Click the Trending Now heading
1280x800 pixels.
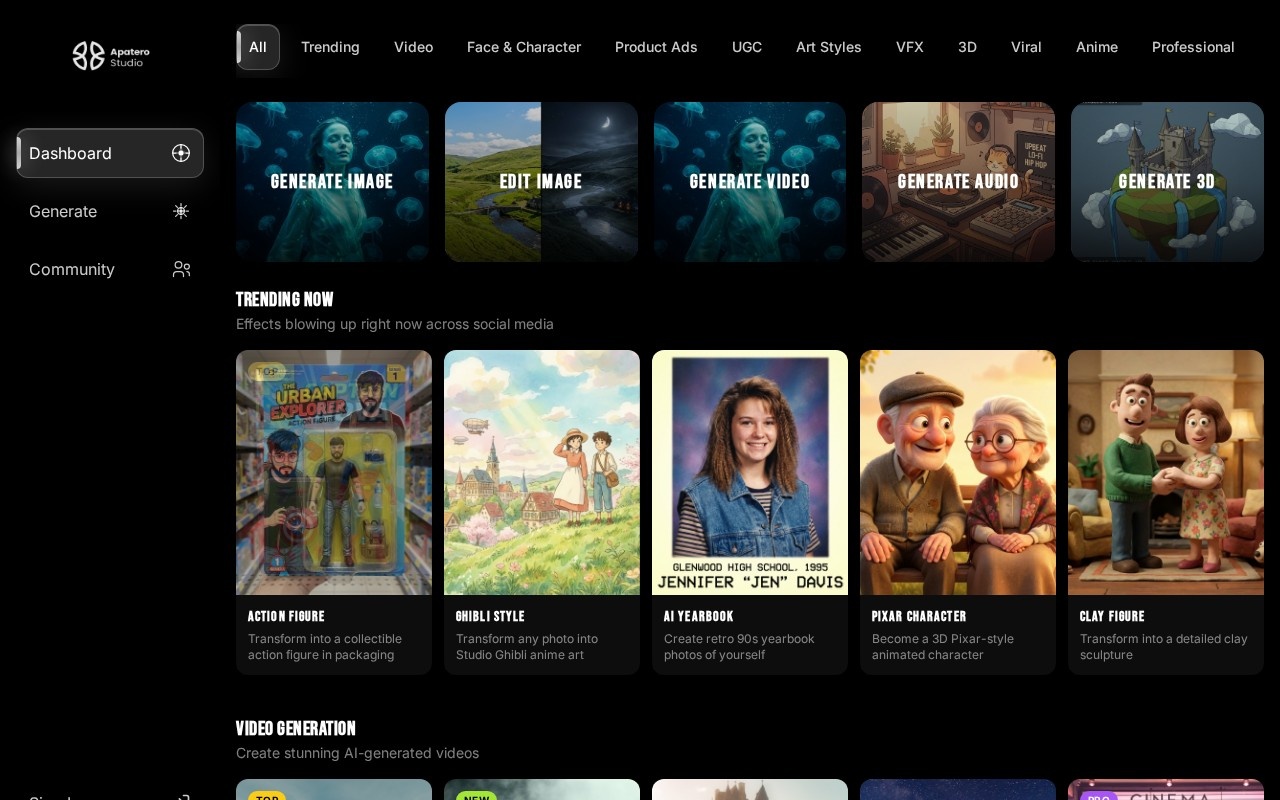(x=285, y=299)
